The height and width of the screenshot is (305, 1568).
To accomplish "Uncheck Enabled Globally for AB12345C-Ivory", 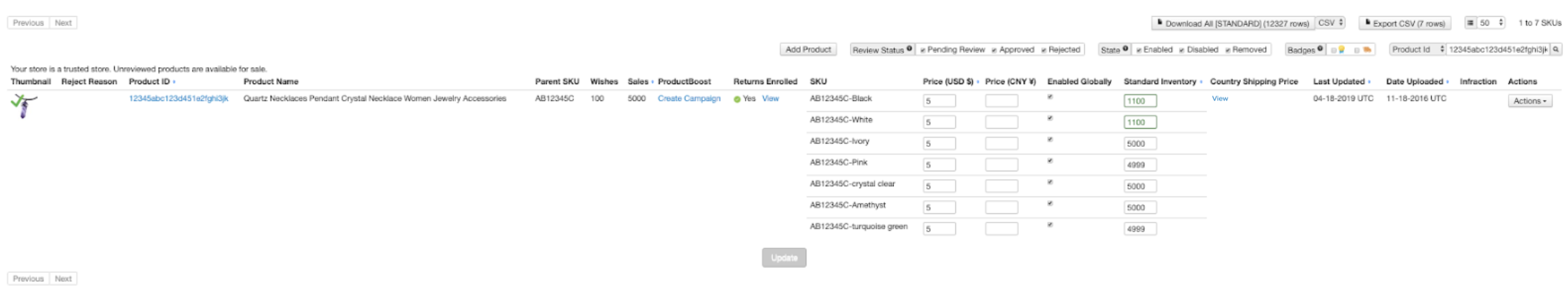I will click(x=1050, y=140).
